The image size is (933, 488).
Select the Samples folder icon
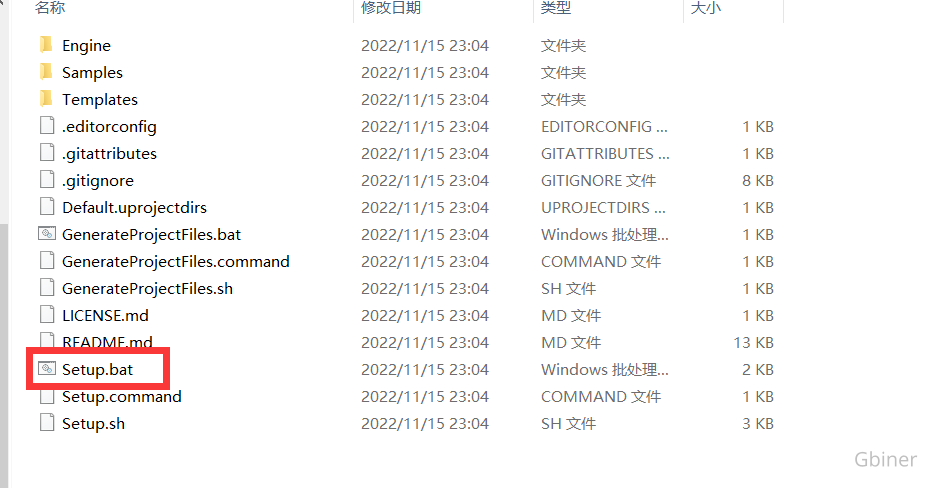pyautogui.click(x=46, y=71)
